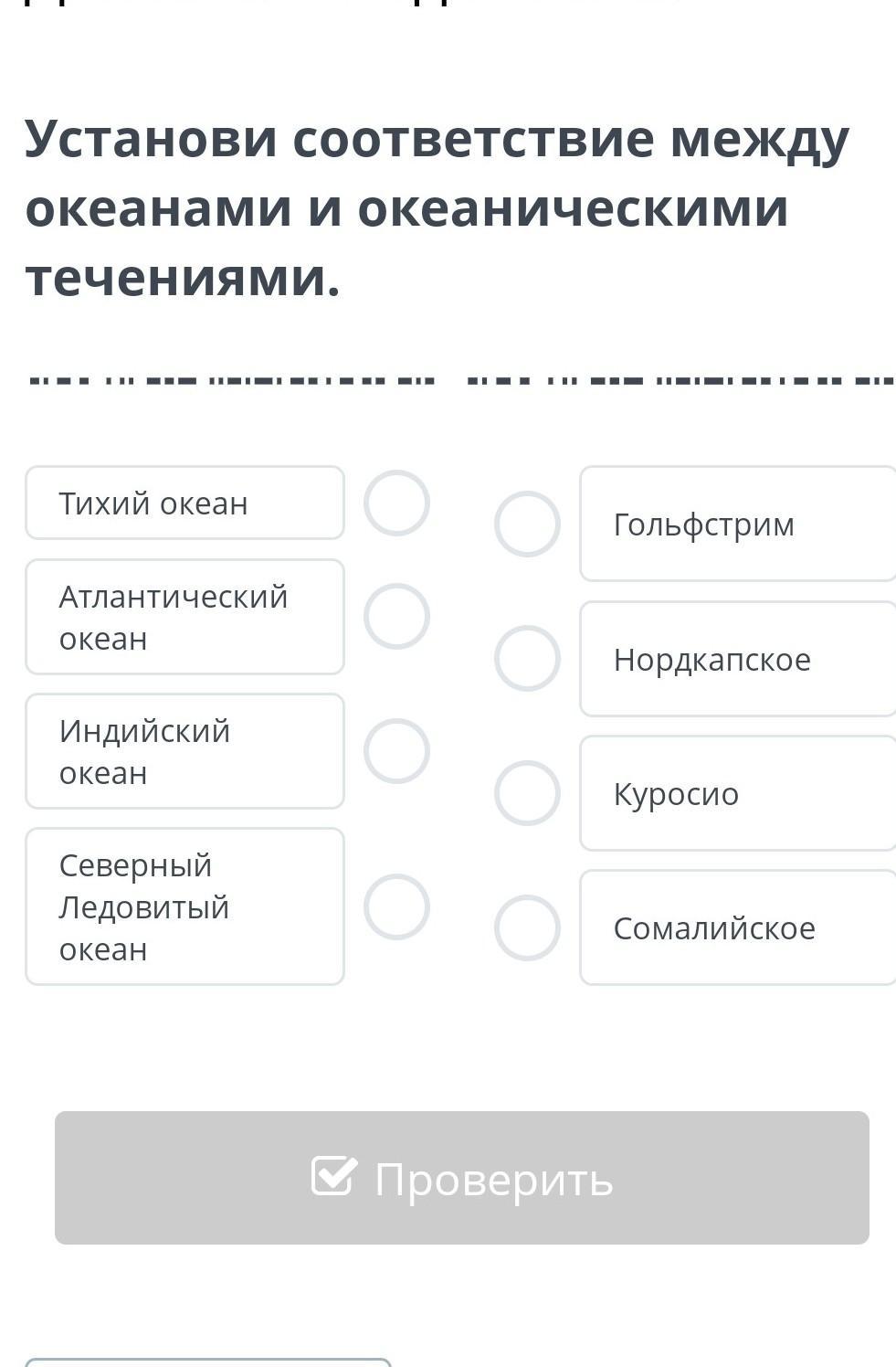Screen dimensions: 896x1367
Task: Select the radio circle beside Индийский океан
Action: pyautogui.click(x=396, y=750)
